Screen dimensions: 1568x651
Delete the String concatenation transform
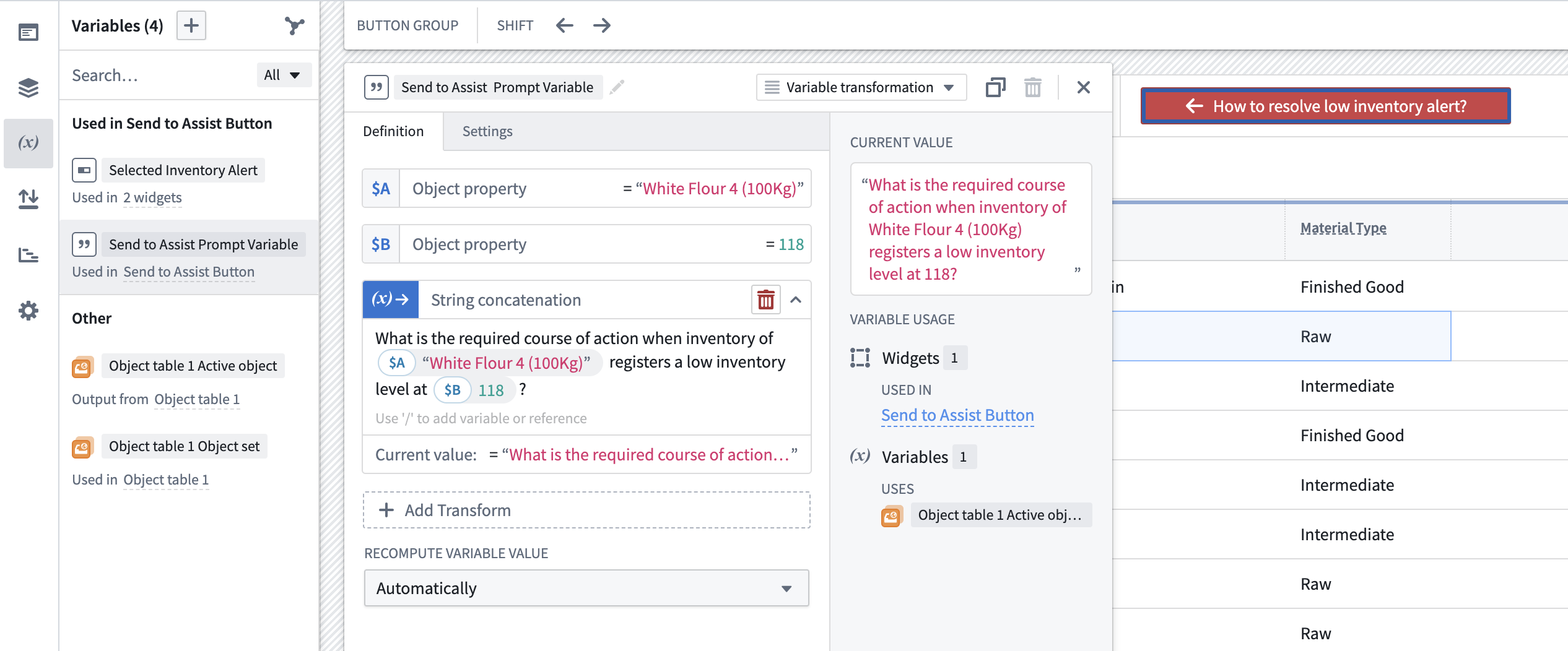pyautogui.click(x=766, y=300)
